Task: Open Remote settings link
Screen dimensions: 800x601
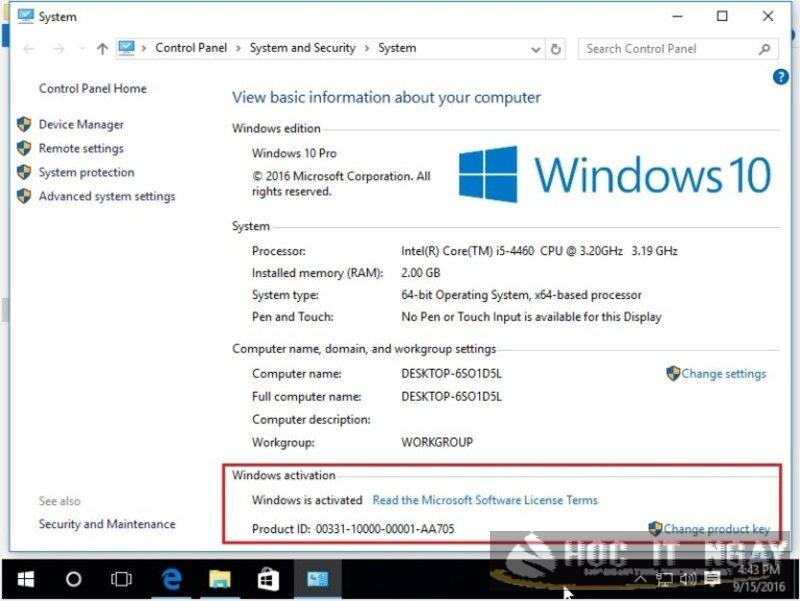Action: coord(81,148)
